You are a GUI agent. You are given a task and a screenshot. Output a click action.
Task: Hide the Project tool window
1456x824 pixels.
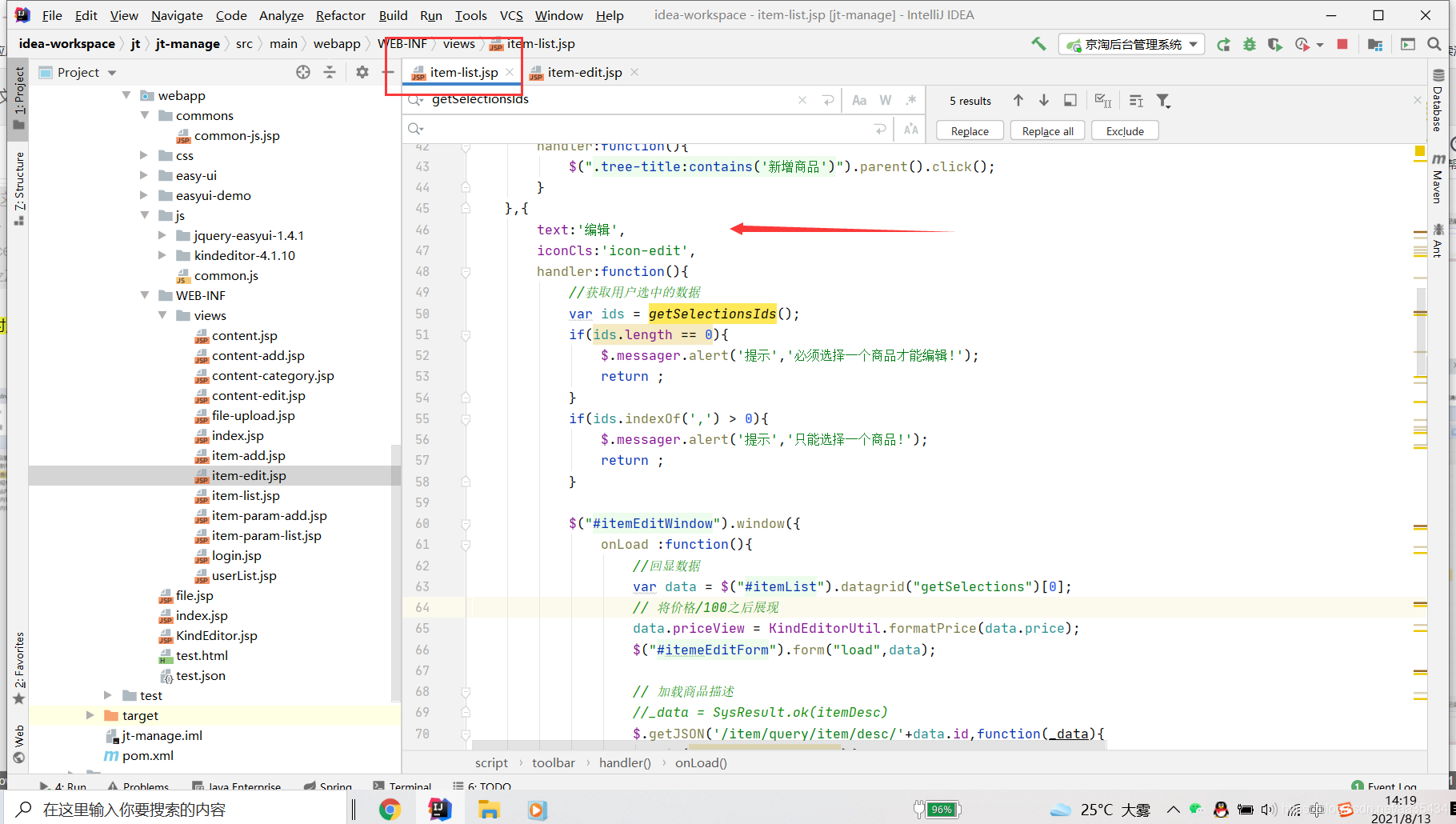(x=388, y=72)
